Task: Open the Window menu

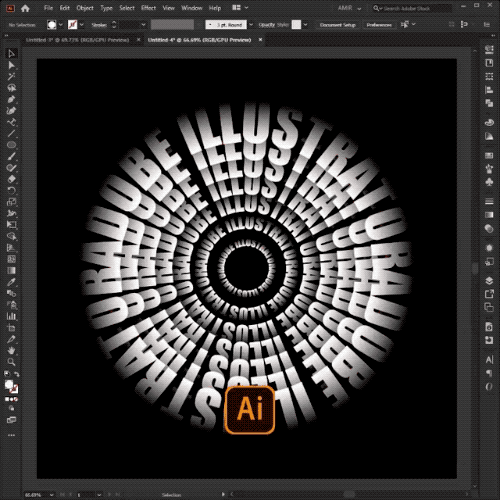Action: pyautogui.click(x=192, y=8)
